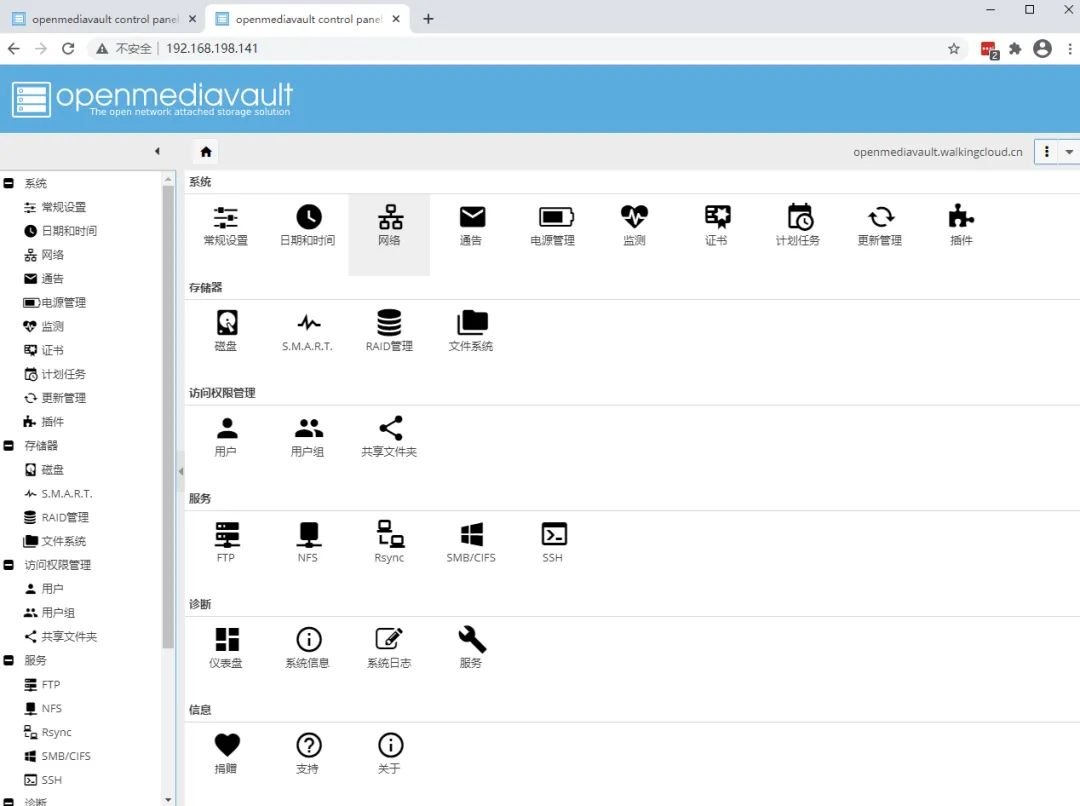Viewport: 1080px width, 806px height.
Task: Open the 仪表盘 dashboard icon
Action: [x=226, y=647]
